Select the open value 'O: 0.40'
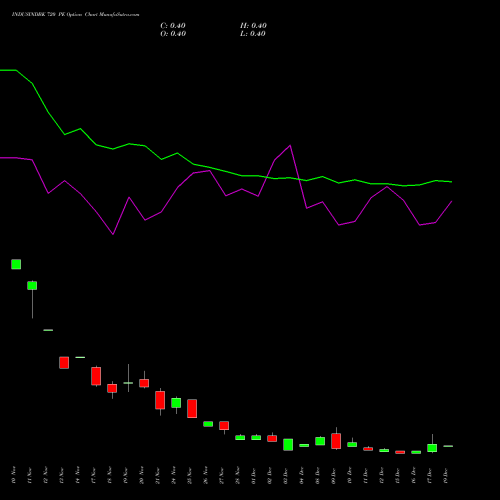The image size is (500, 500). point(173,34)
